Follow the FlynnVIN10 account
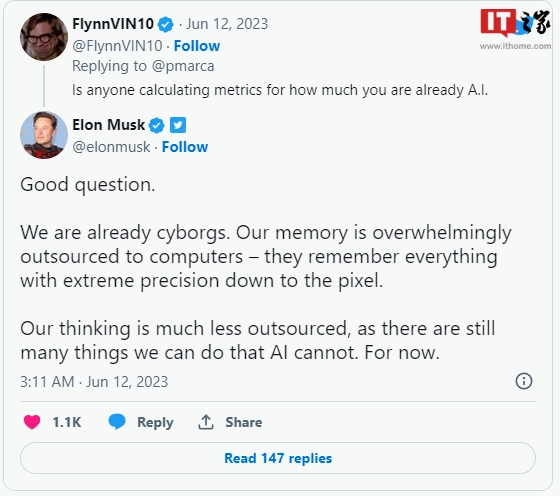Viewport: 560px width, 496px height. 197,46
